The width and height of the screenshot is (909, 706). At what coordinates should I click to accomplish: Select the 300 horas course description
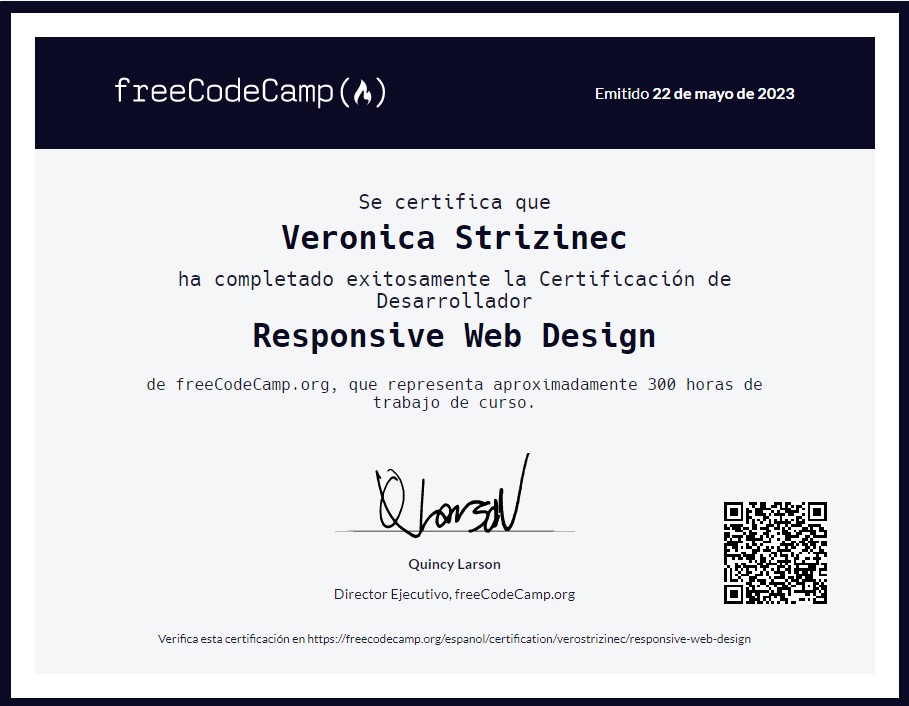(x=455, y=384)
